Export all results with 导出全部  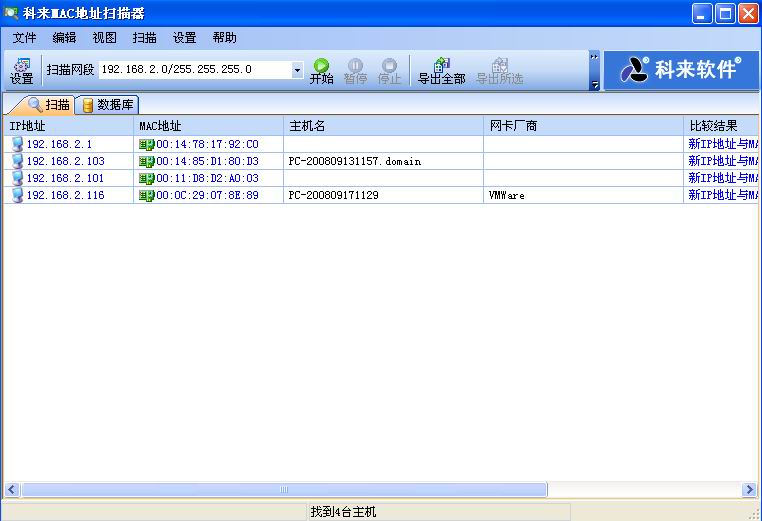coord(442,71)
